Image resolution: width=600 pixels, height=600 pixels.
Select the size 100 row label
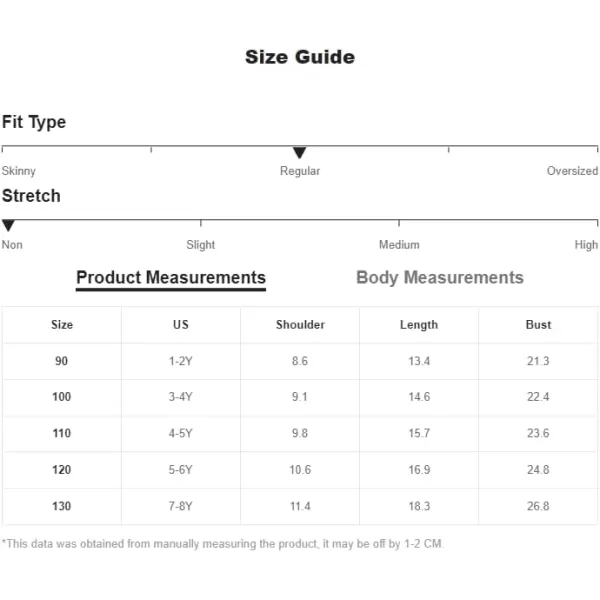click(62, 397)
